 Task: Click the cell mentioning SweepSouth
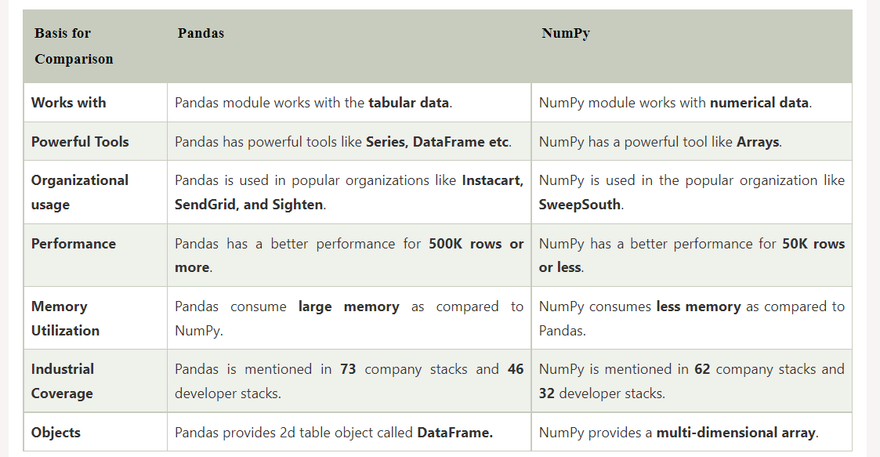pyautogui.click(x=691, y=192)
